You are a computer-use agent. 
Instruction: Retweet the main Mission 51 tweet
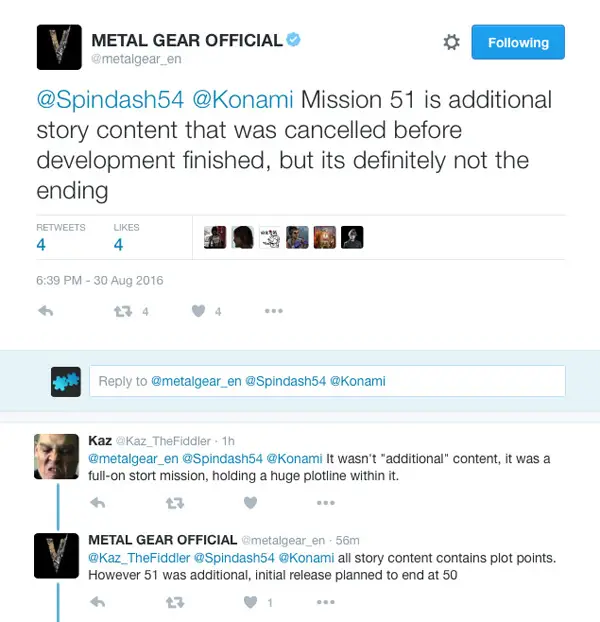pos(123,311)
